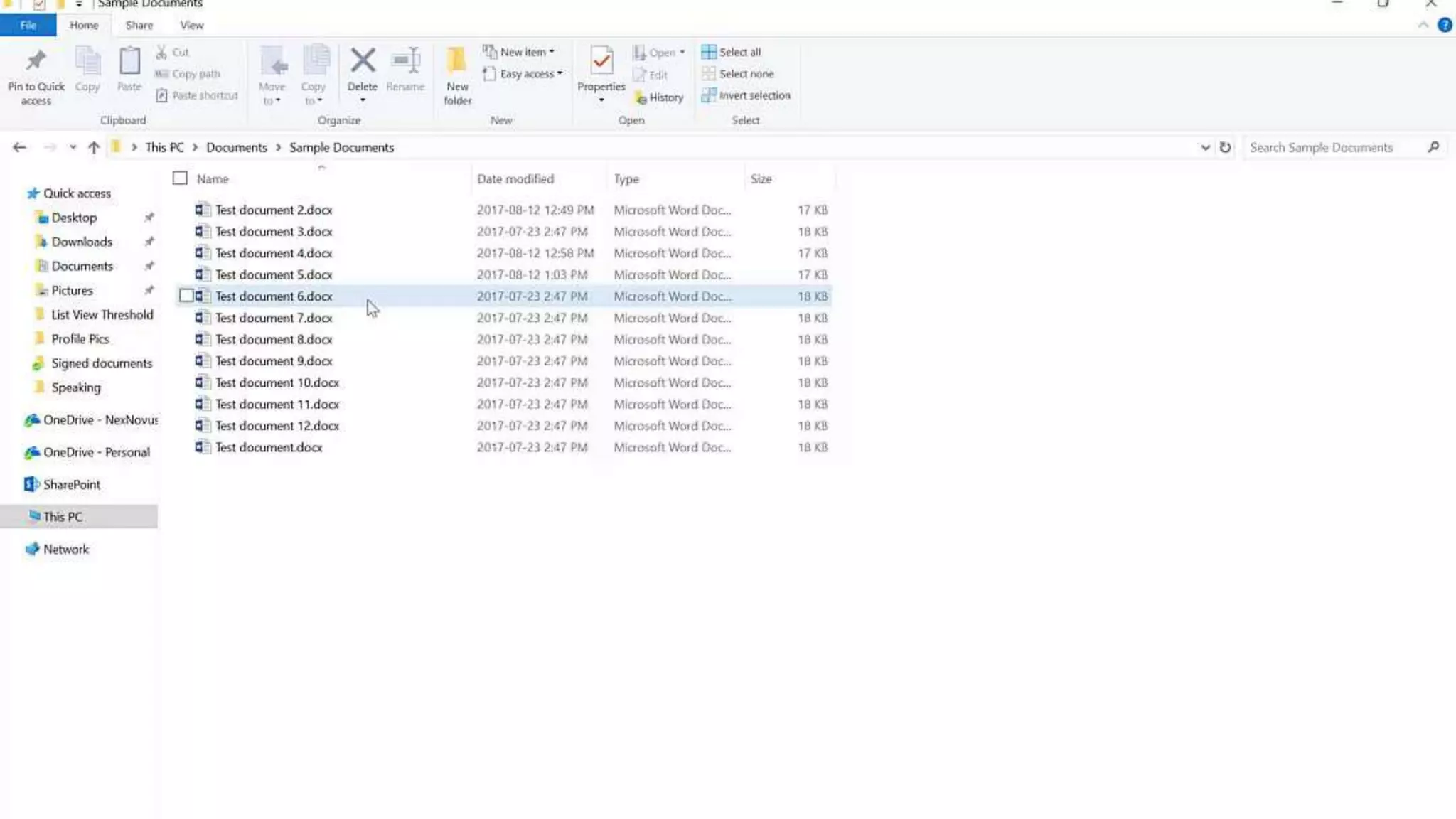Screen dimensions: 1456x819
Task: Click the History icon
Action: pos(641,98)
